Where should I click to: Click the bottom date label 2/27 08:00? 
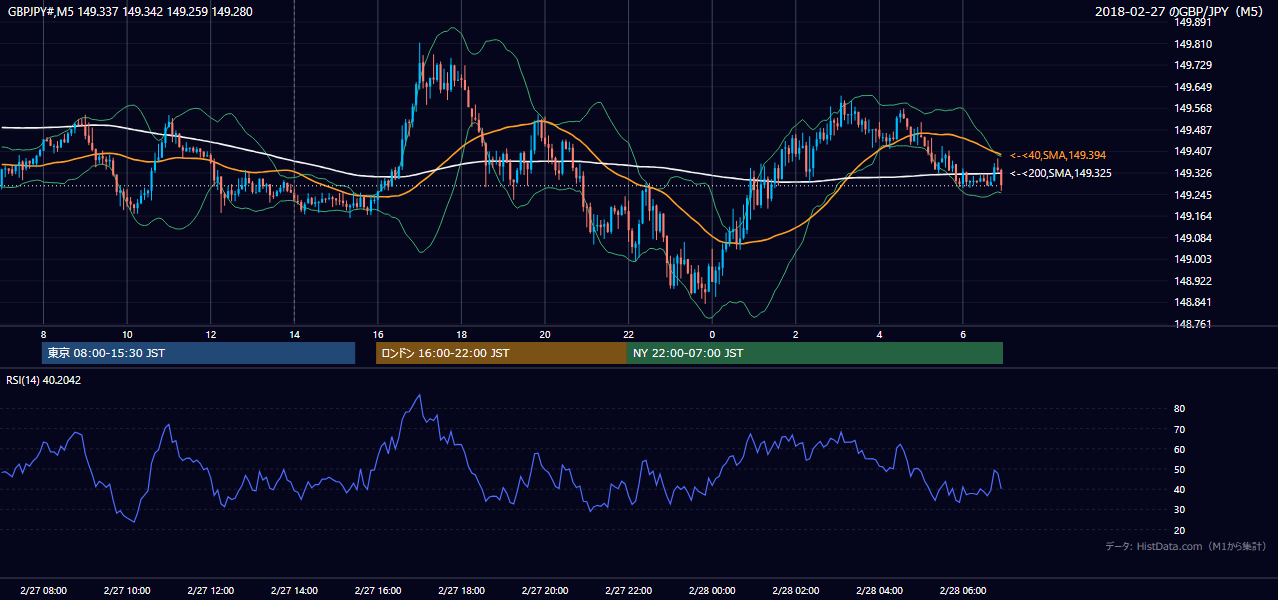click(43, 591)
